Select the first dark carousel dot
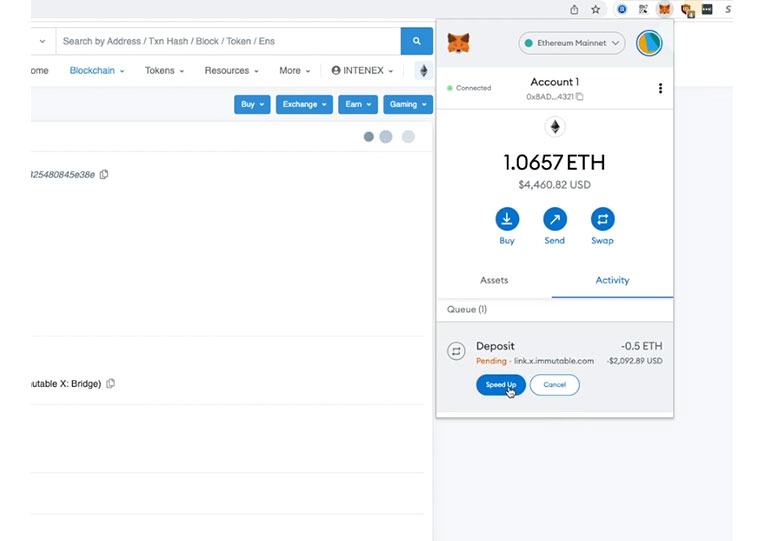Screen dimensions: 763x541 tap(368, 137)
